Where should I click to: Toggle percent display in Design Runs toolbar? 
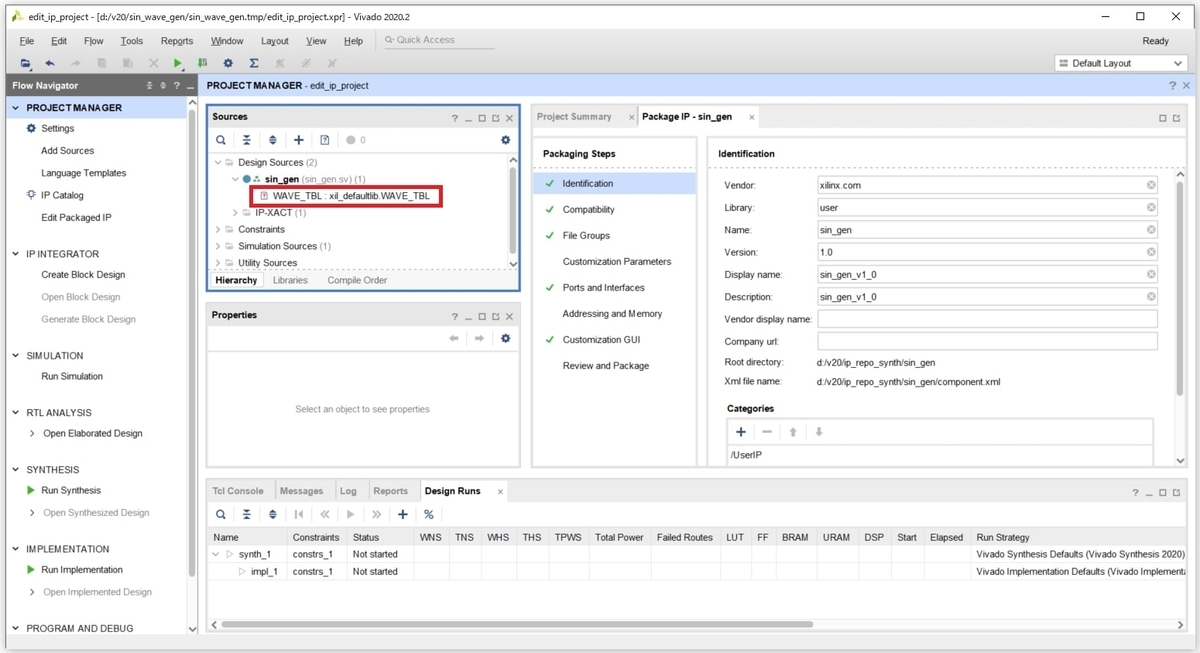click(x=429, y=515)
